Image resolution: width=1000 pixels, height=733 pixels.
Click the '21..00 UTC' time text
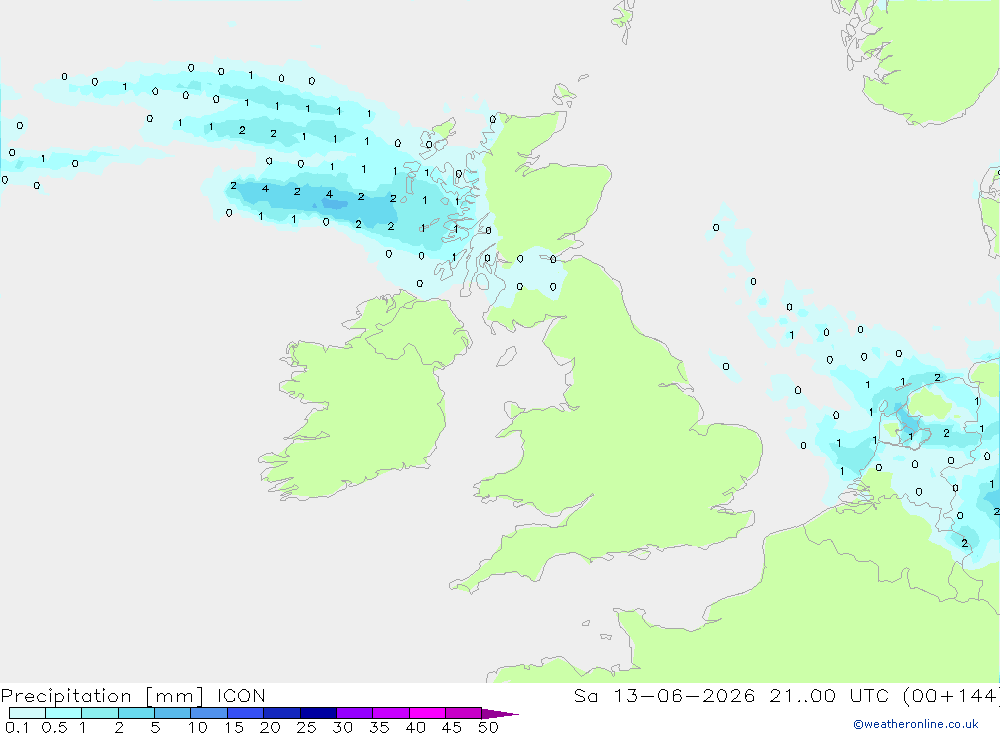point(829,696)
